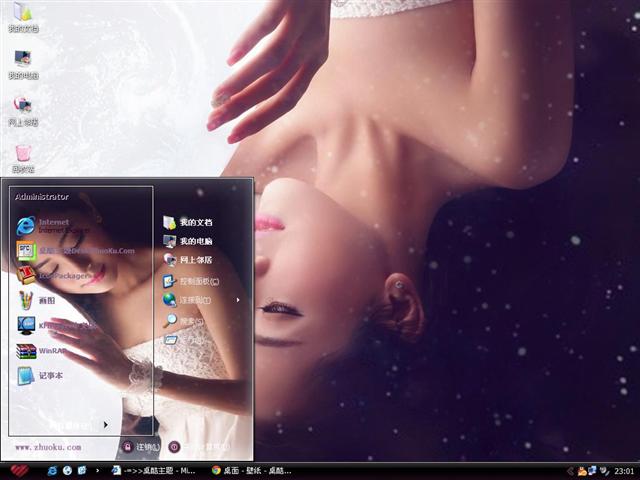This screenshot has height=480, width=640.
Task: Open the monitor-icon program above WinRAR
Action: pyautogui.click(x=56, y=325)
